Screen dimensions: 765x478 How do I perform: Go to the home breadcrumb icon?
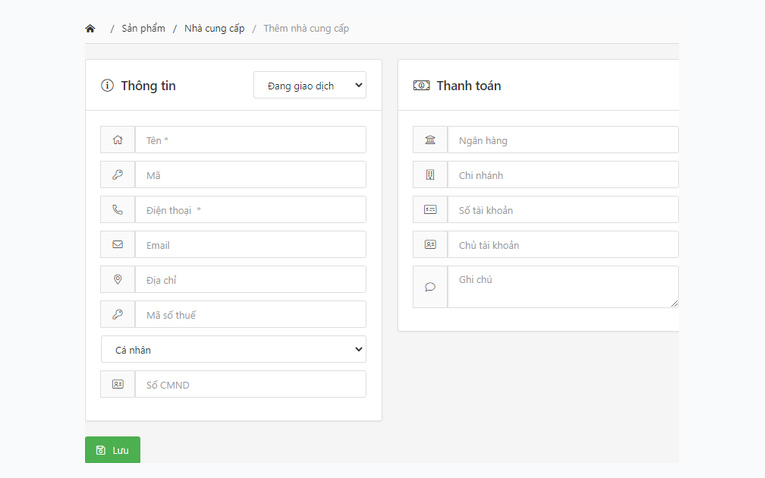coord(90,28)
